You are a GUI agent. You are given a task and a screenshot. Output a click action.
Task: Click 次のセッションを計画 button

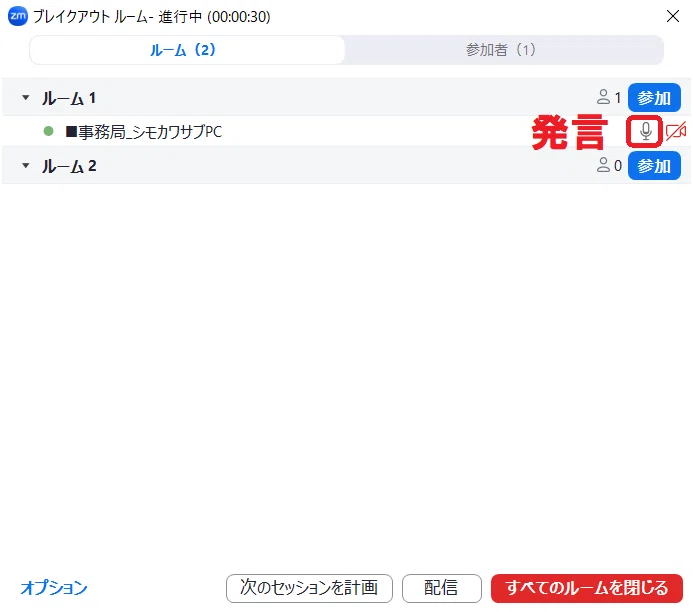click(309, 588)
